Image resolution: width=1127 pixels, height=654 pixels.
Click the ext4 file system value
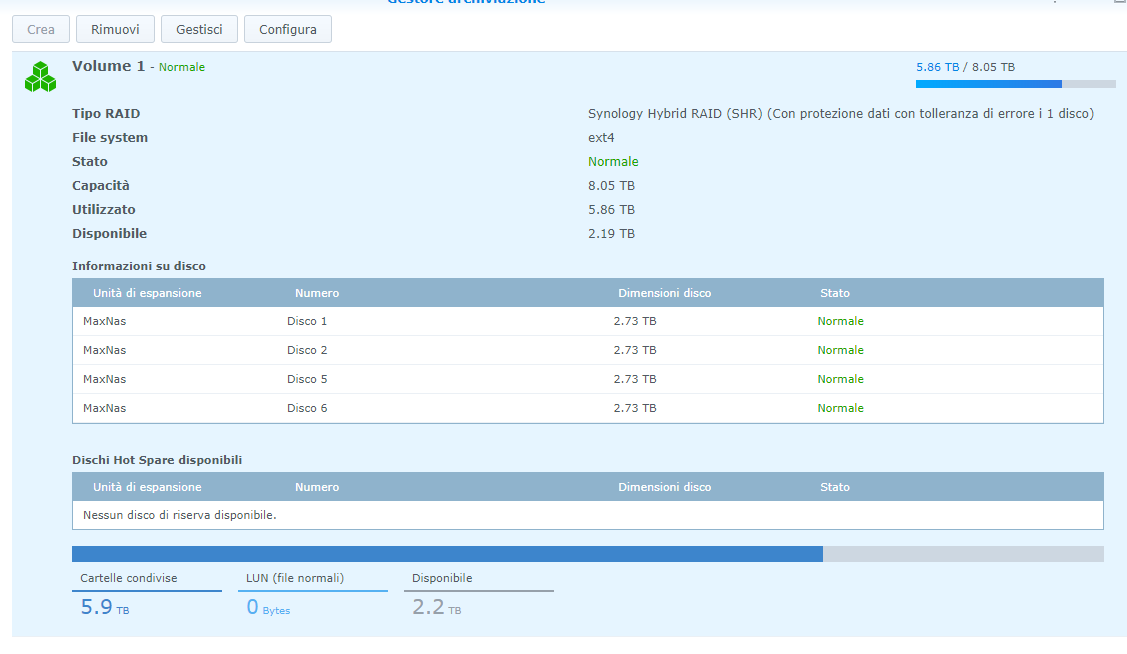(601, 137)
